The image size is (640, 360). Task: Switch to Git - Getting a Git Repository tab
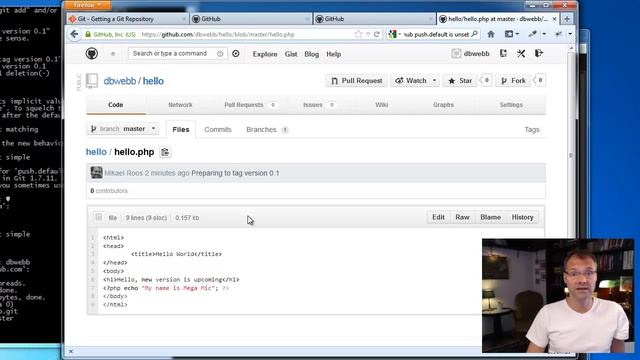[127, 19]
